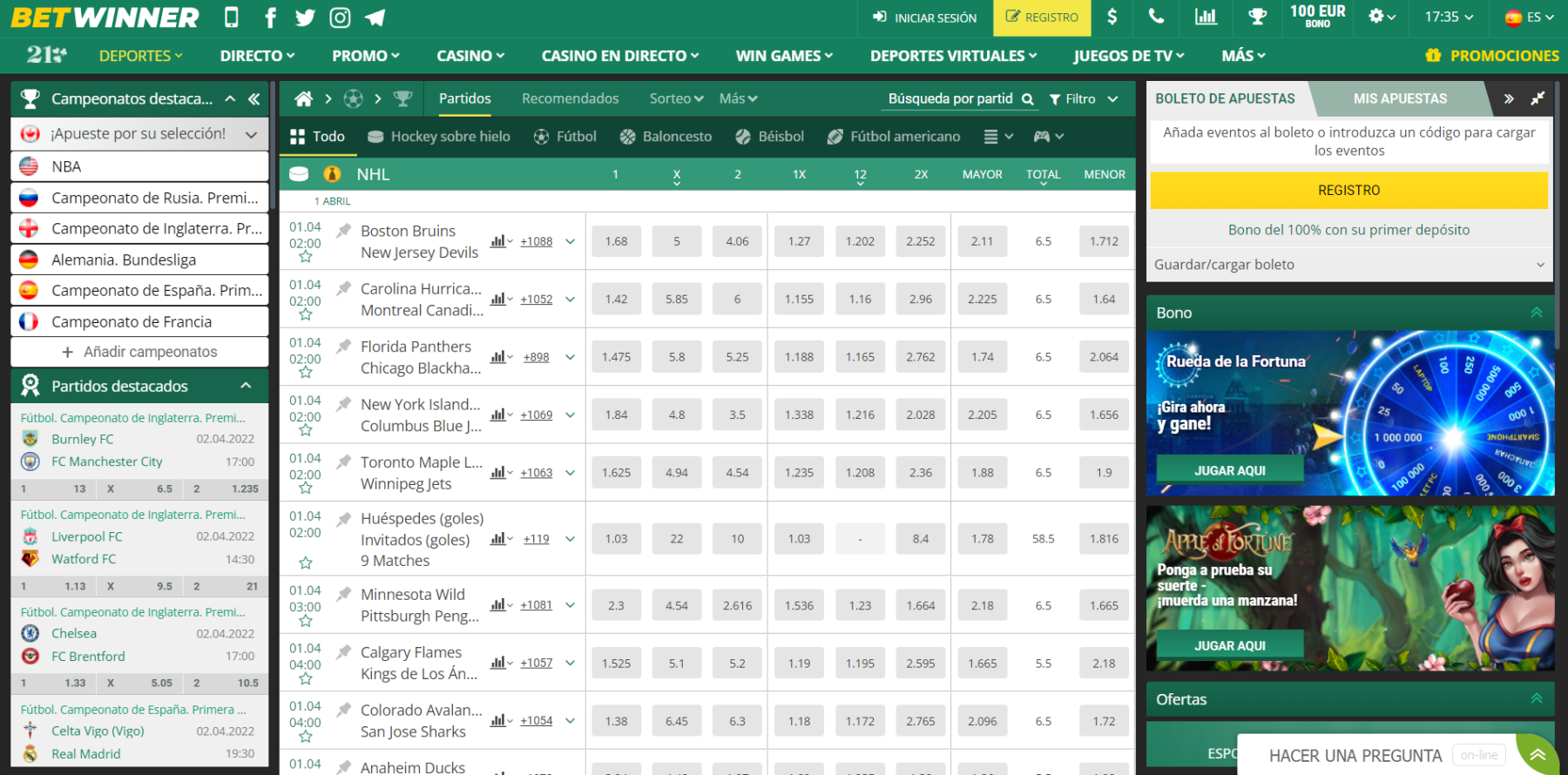
Task: Click the soccer ball breadcrumb icon
Action: [353, 99]
